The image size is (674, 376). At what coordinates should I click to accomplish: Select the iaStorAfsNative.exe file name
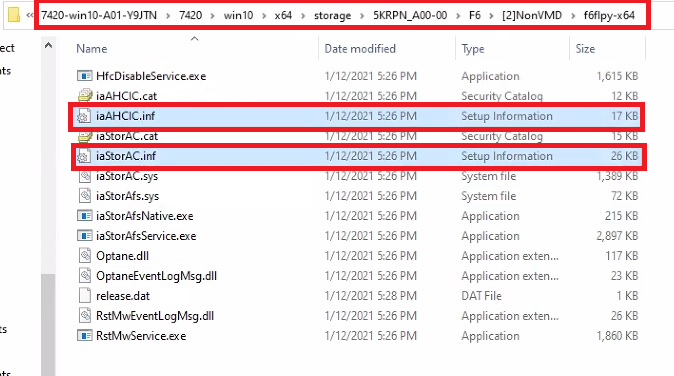[x=144, y=216]
